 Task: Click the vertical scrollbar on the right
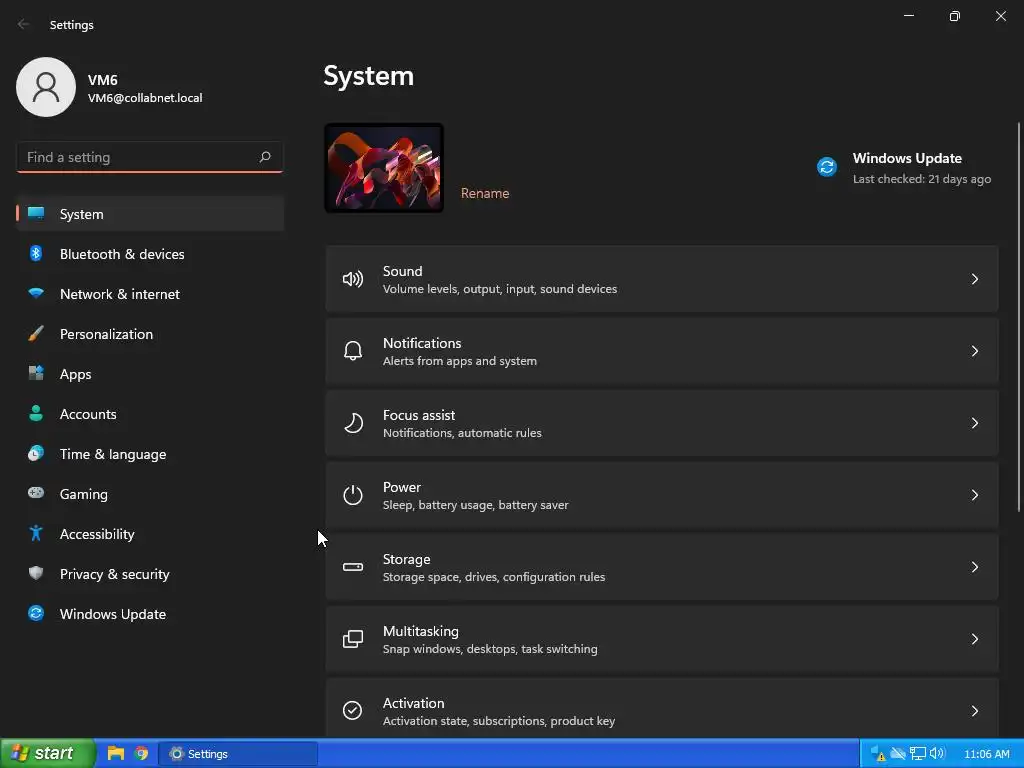(1018, 317)
